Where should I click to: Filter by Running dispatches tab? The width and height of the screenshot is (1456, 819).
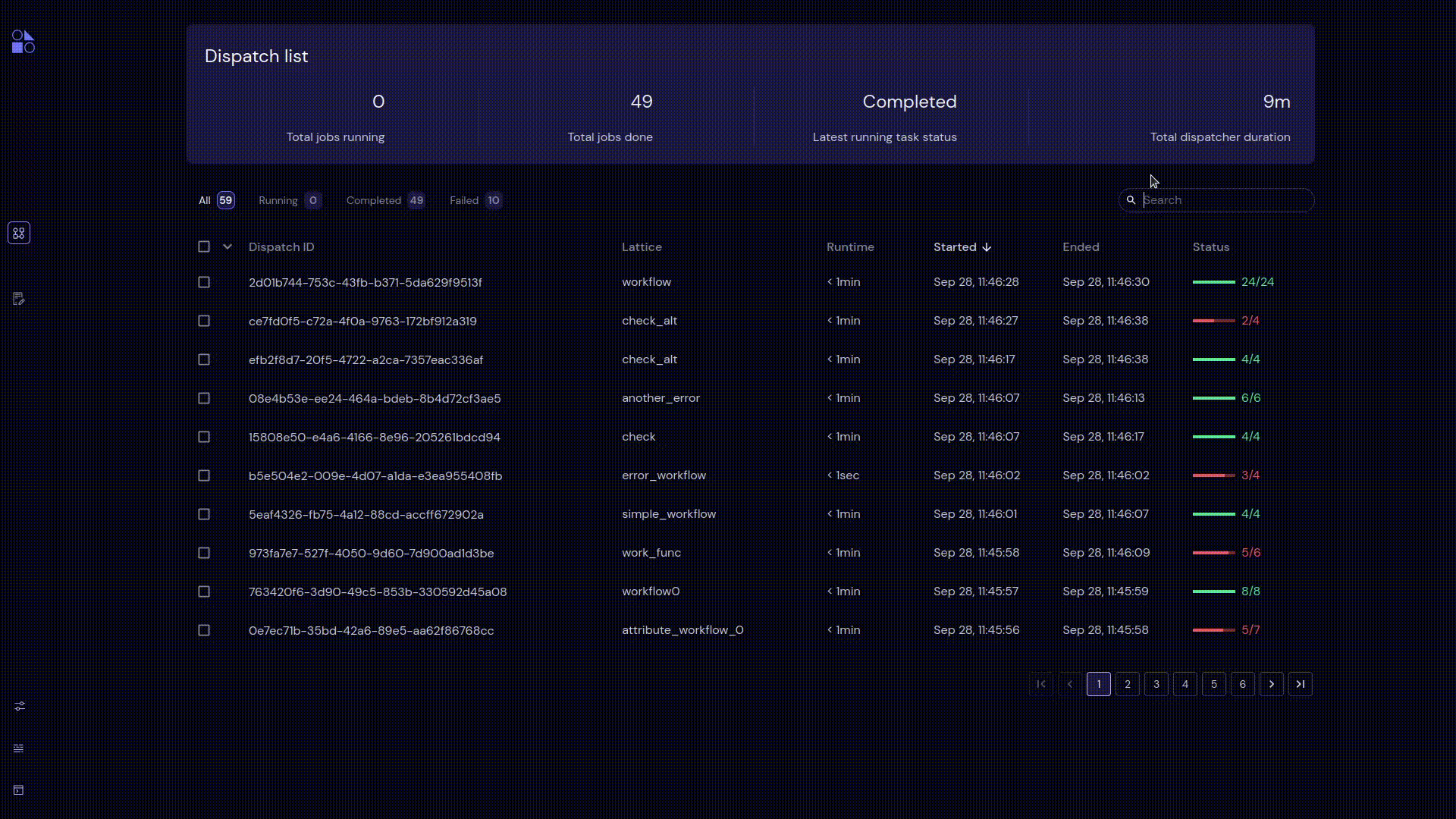coord(290,200)
